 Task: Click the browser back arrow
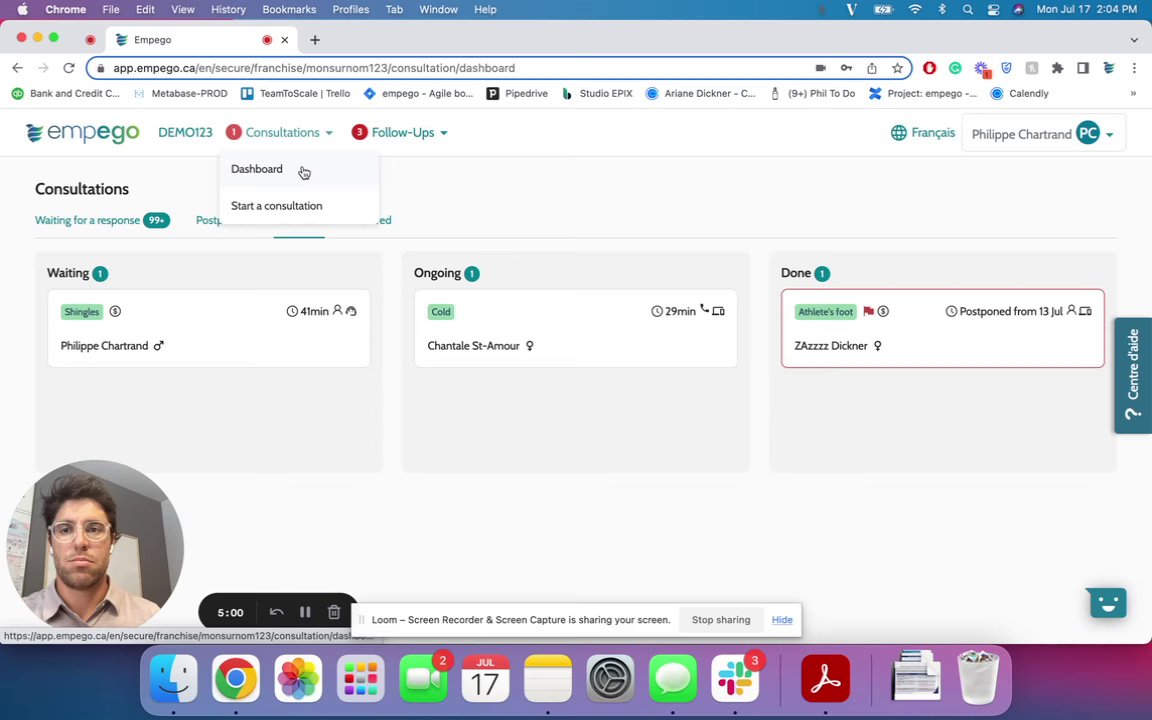pos(18,68)
